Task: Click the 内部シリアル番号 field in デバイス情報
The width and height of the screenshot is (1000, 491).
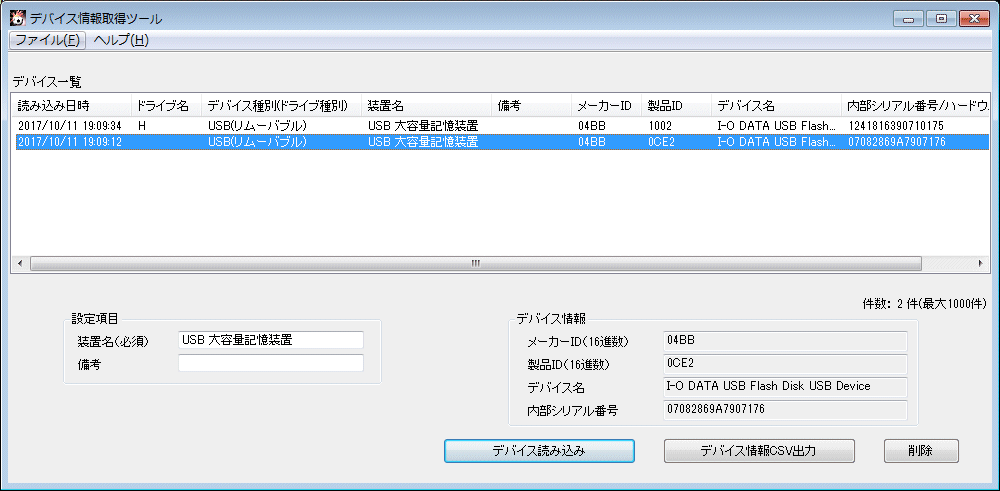Action: click(x=784, y=409)
